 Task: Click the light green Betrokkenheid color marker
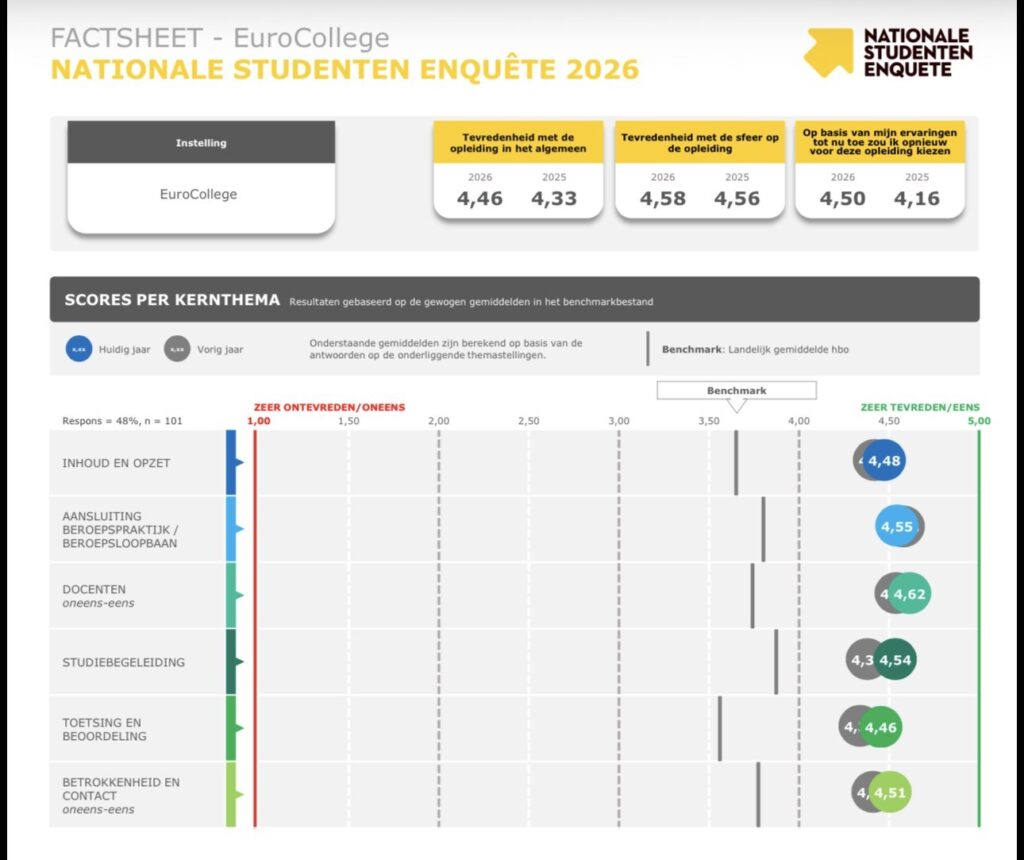point(231,794)
